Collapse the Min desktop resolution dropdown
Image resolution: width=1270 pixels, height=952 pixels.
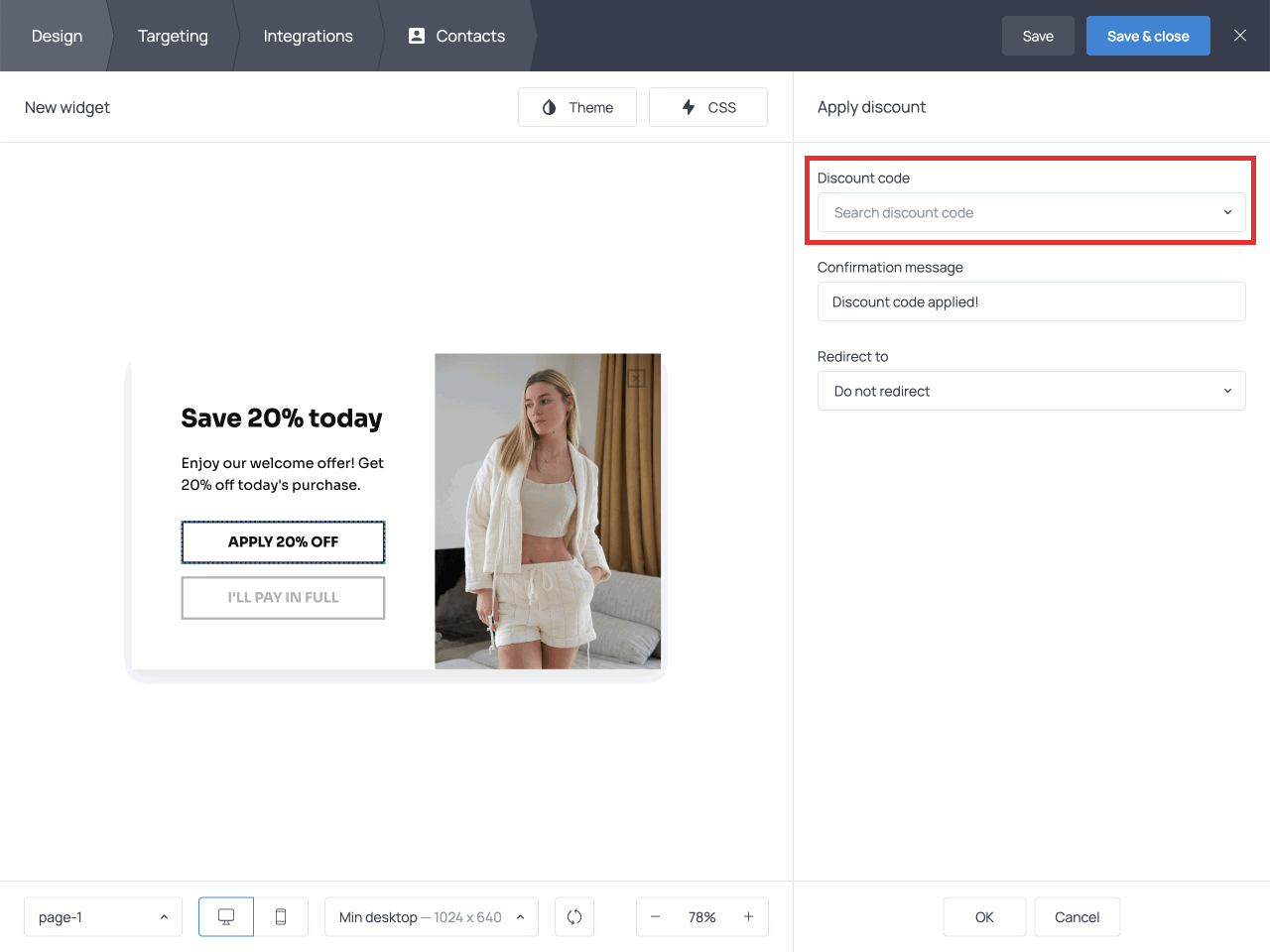[520, 916]
